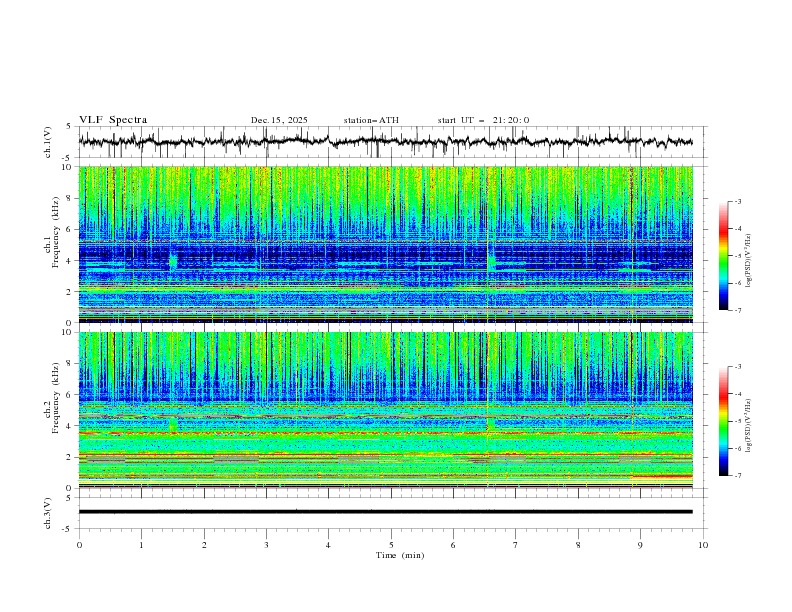
Task: Click time axis tick label '6'
Action: click(x=453, y=545)
